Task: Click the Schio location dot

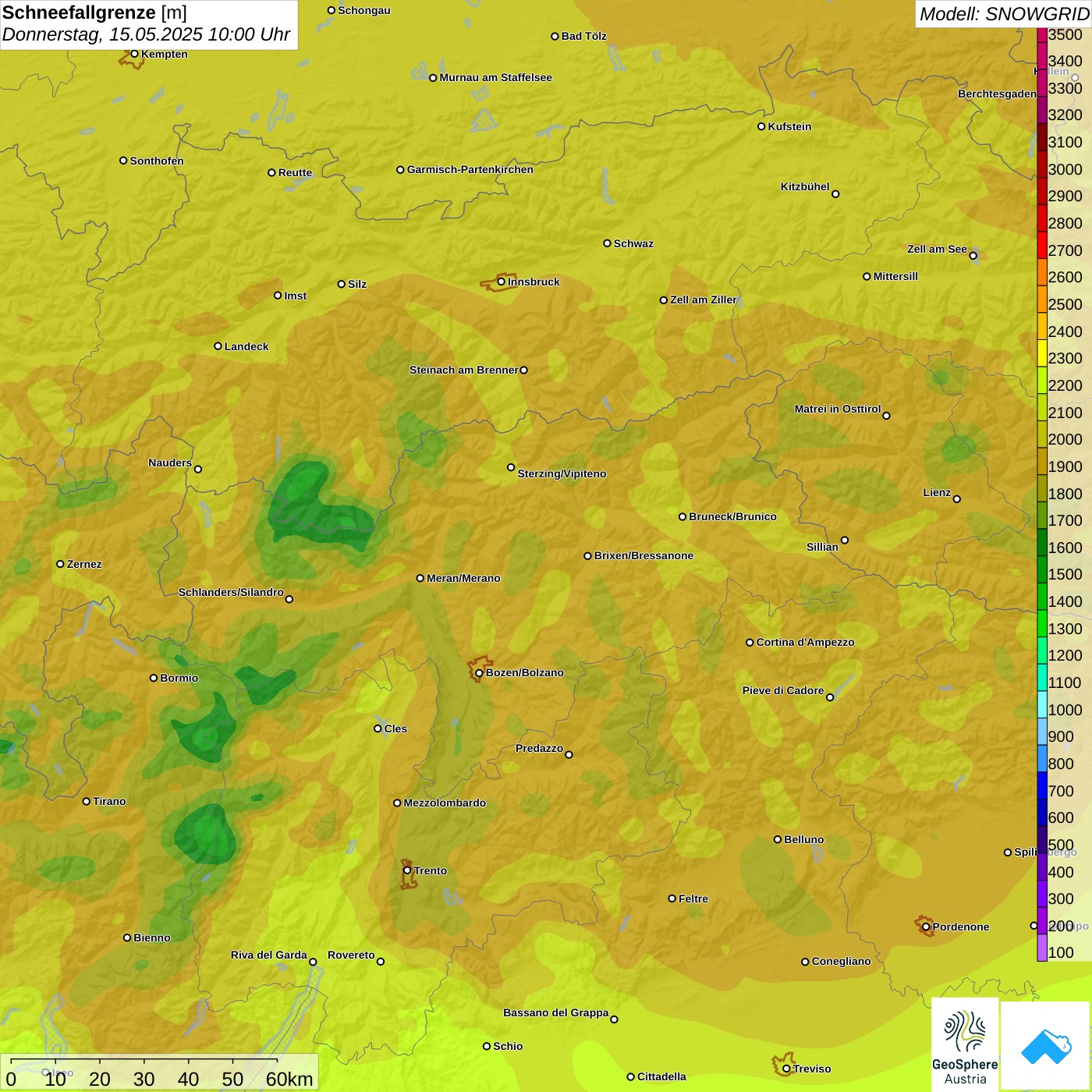Action: [487, 1046]
